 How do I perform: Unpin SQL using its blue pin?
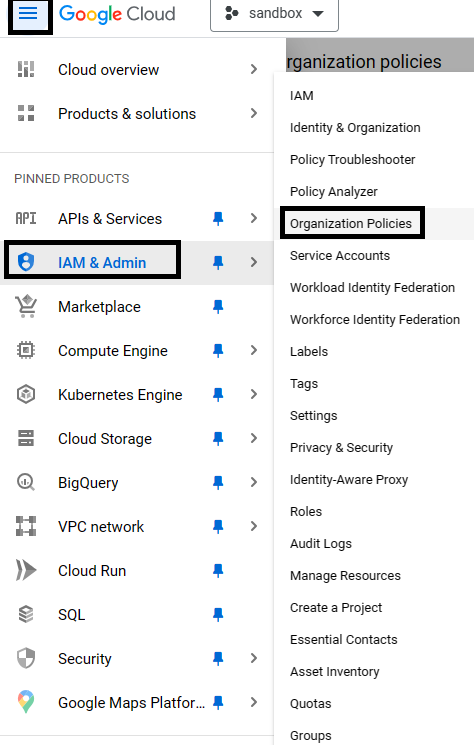(x=218, y=614)
